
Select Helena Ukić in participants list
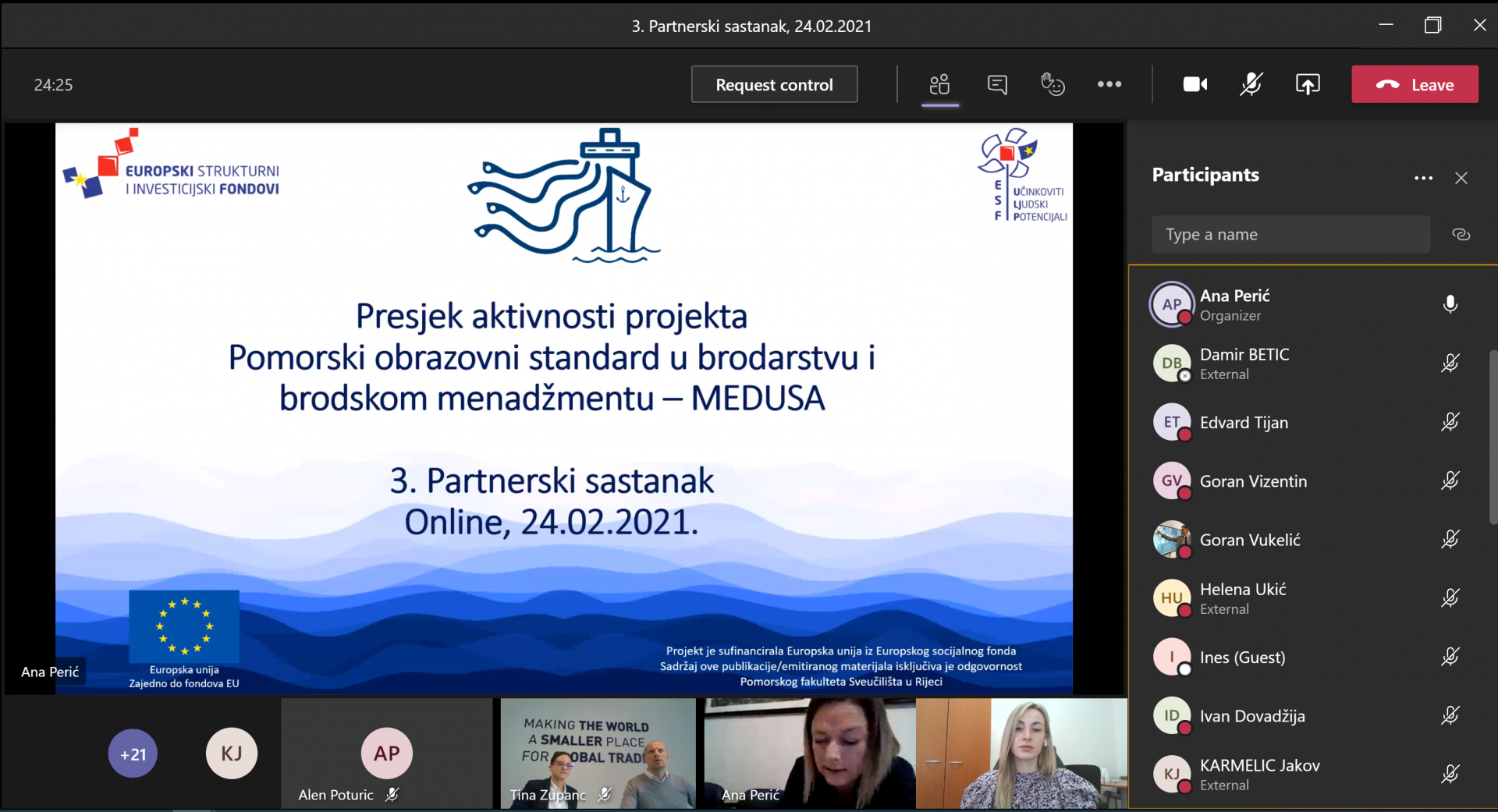click(x=1242, y=598)
